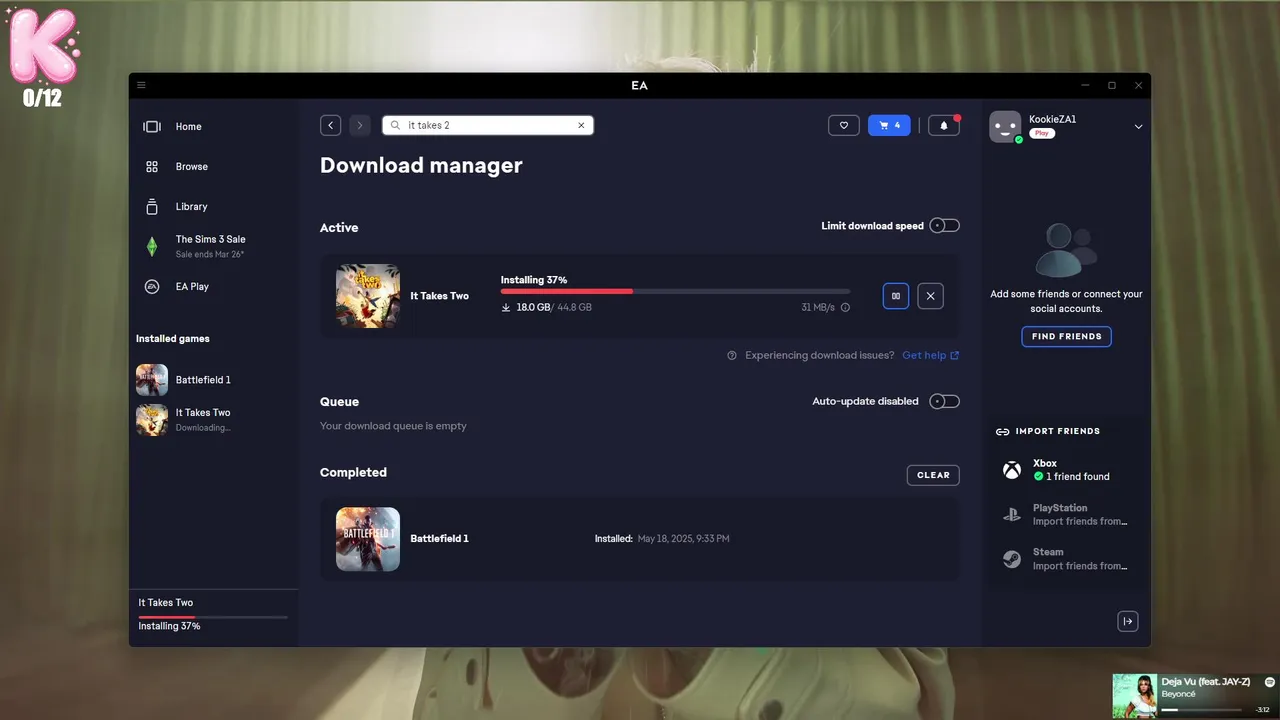Click the search field containing 'it takes 2'
This screenshot has width=1280, height=720.
(488, 125)
